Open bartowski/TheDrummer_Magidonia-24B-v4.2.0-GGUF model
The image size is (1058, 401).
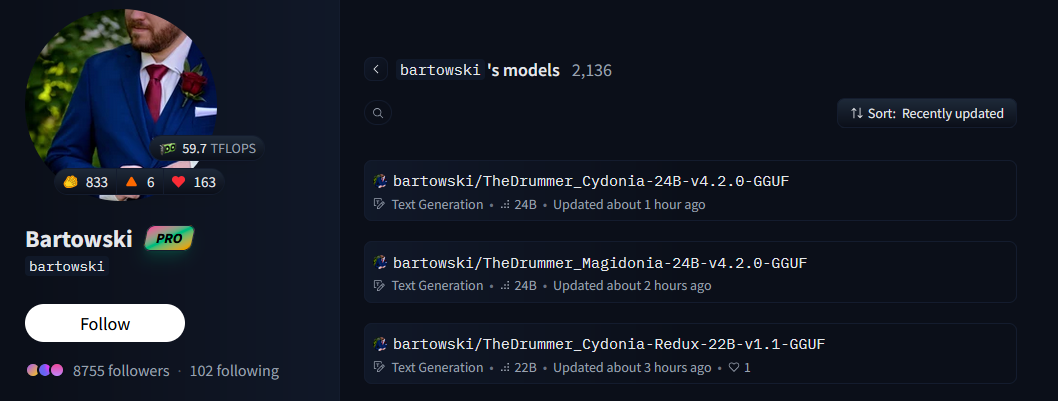point(690,272)
